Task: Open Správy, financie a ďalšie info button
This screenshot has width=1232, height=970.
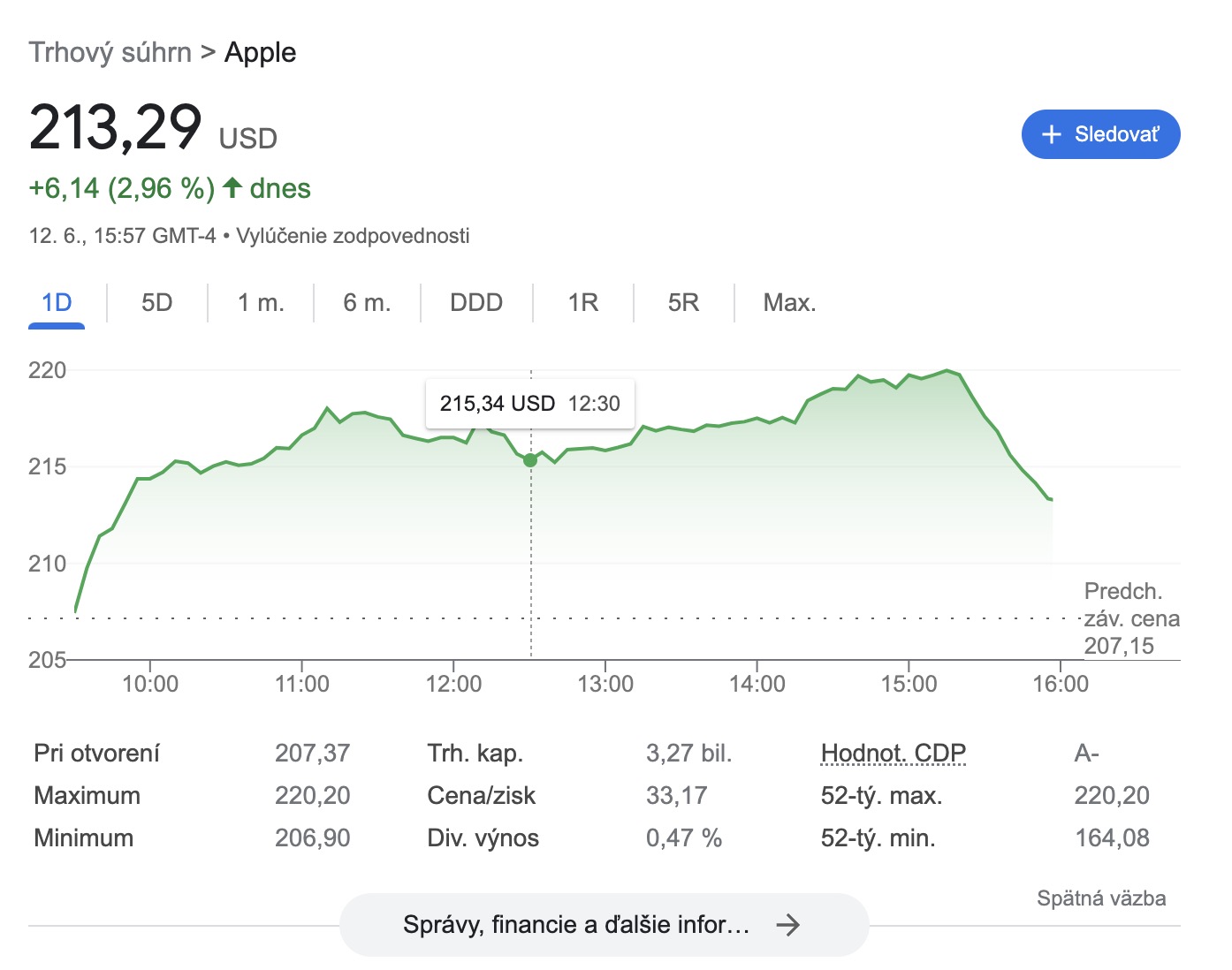Action: pyautogui.click(x=604, y=925)
